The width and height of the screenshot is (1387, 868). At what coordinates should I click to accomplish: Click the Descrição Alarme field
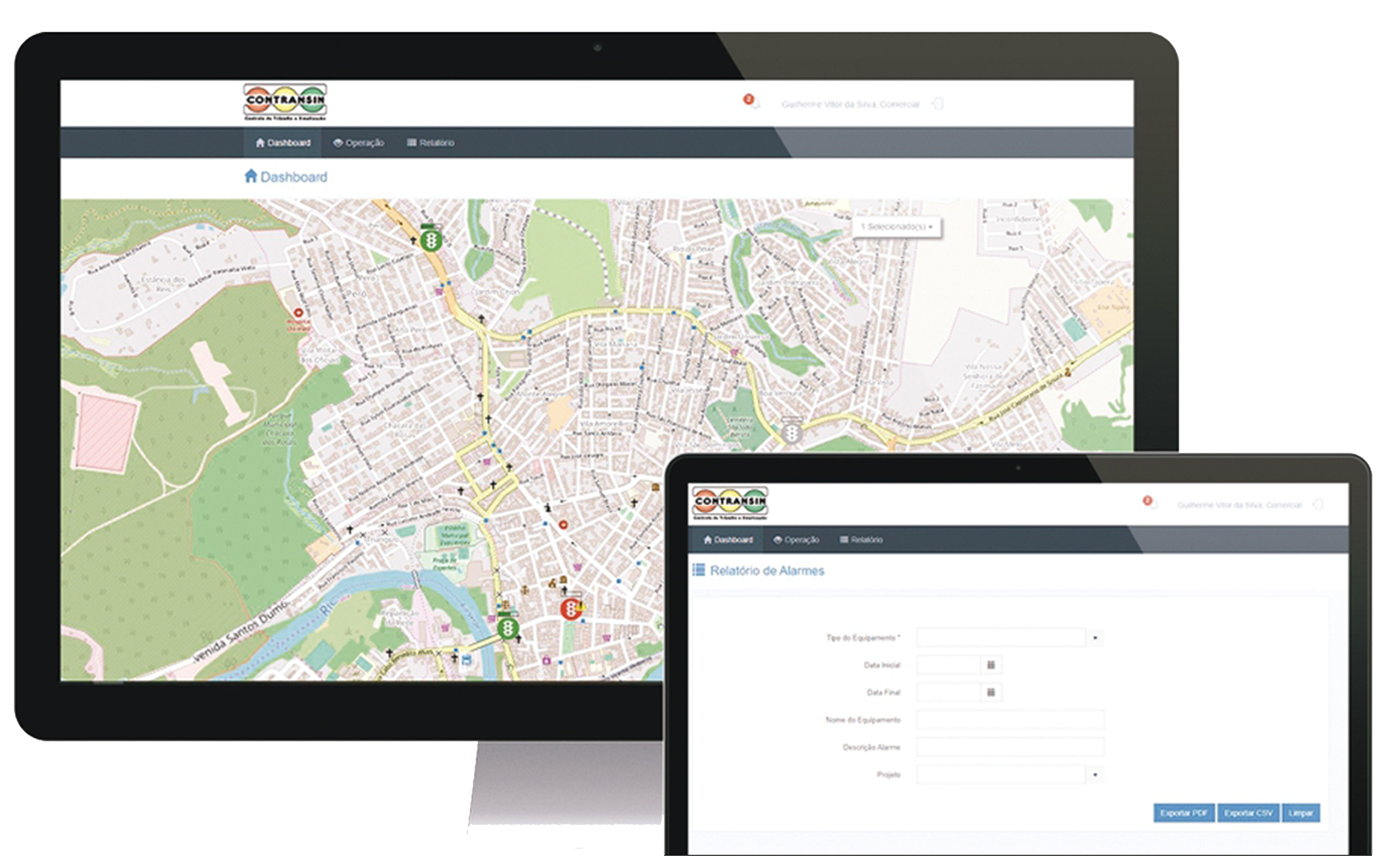pyautogui.click(x=1011, y=747)
